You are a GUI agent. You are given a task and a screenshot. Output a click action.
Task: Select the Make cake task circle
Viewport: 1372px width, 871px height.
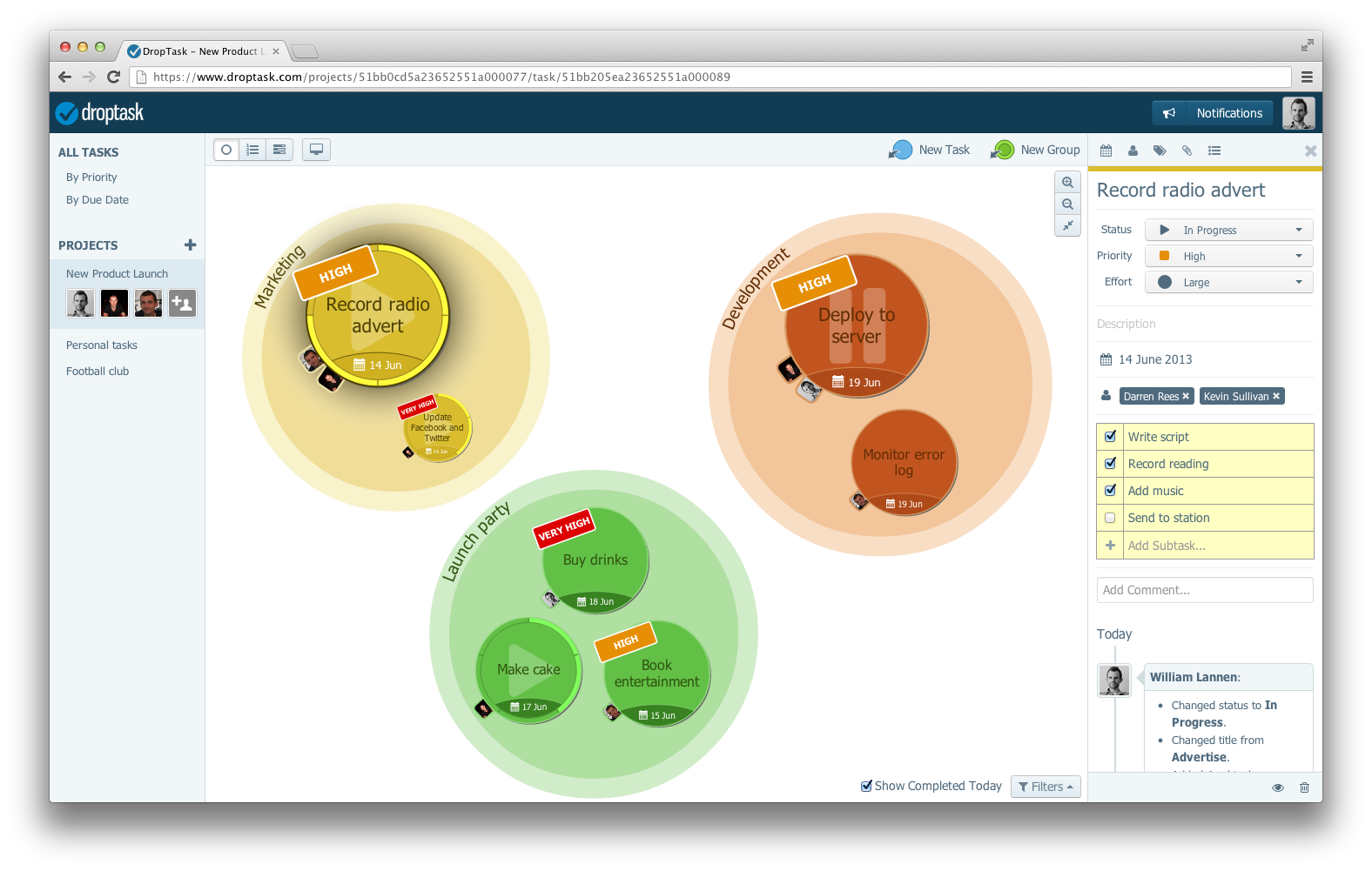click(528, 670)
